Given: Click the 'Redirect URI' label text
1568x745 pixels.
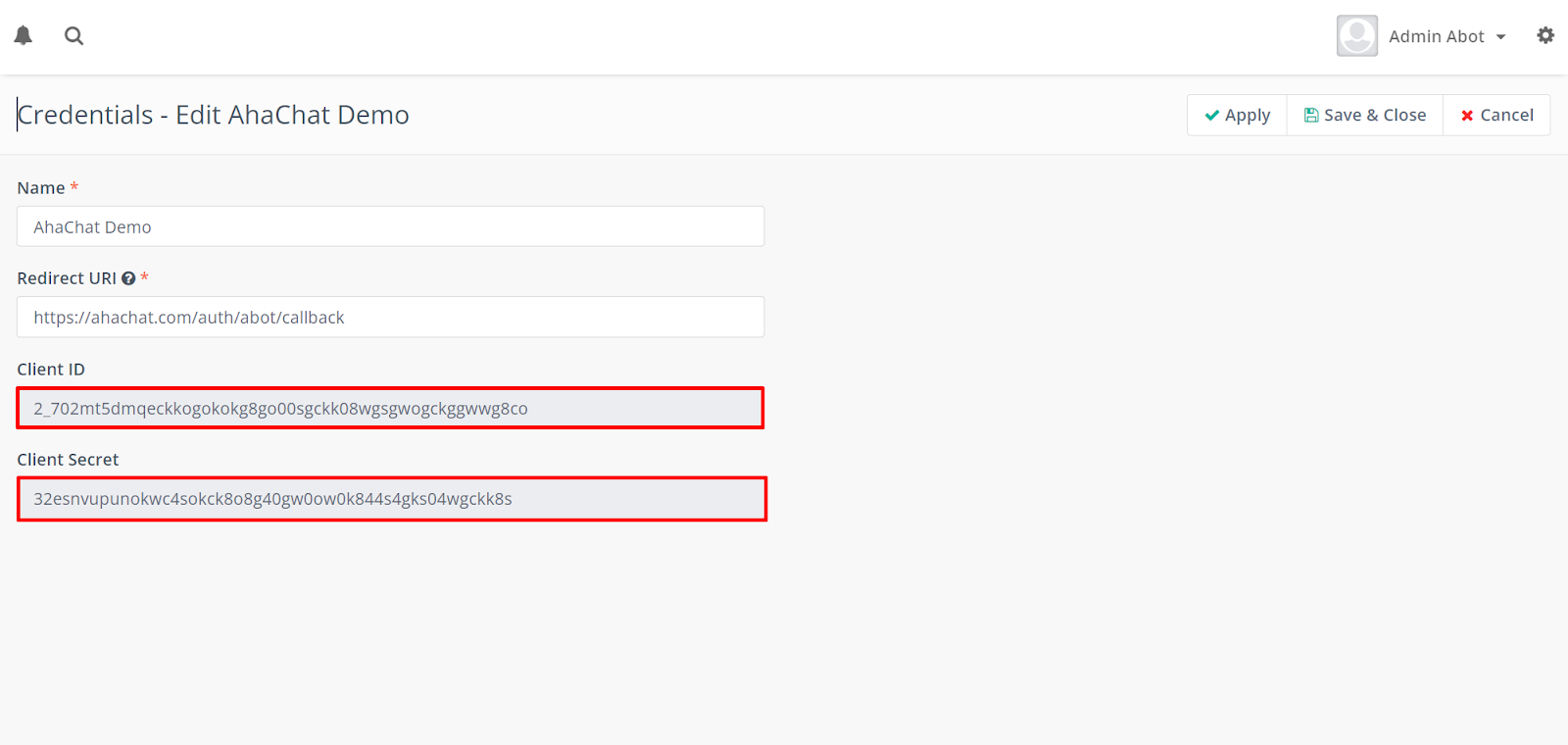Looking at the screenshot, I should 67,278.
